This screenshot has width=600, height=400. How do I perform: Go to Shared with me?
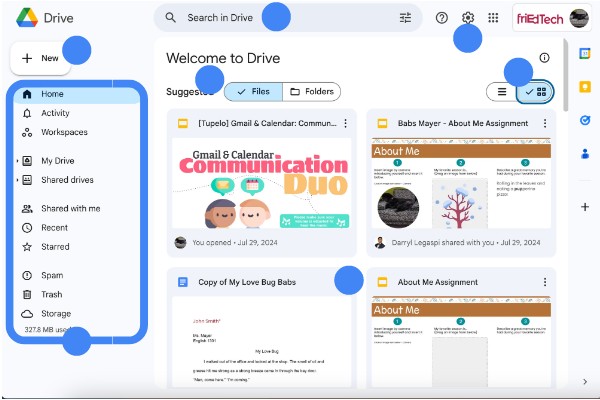69,208
